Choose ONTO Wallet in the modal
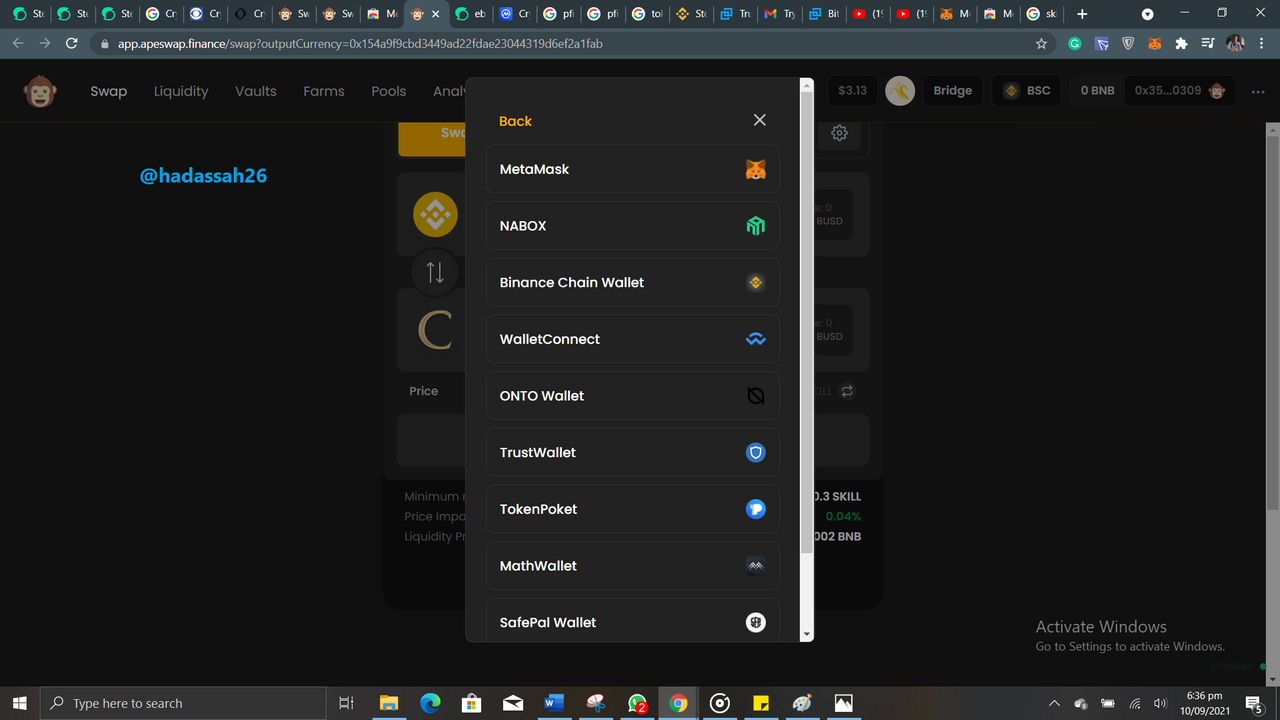The image size is (1280, 720). click(x=632, y=396)
